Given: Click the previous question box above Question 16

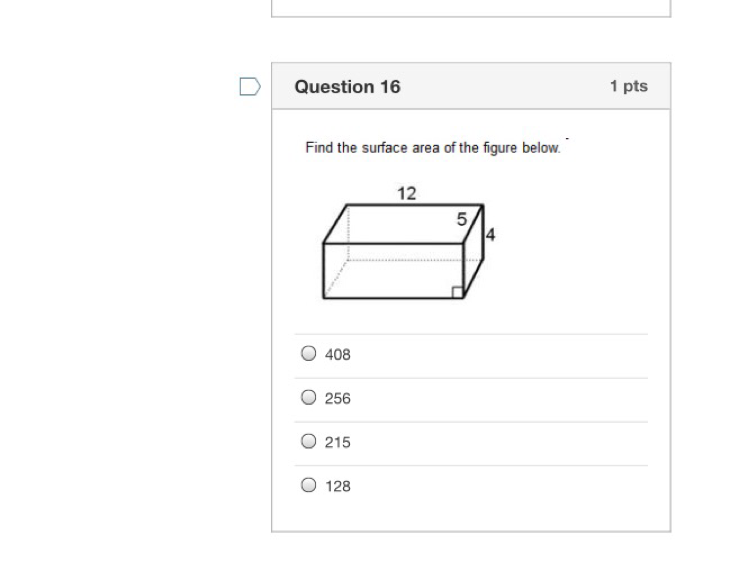Looking at the screenshot, I should click(470, 8).
